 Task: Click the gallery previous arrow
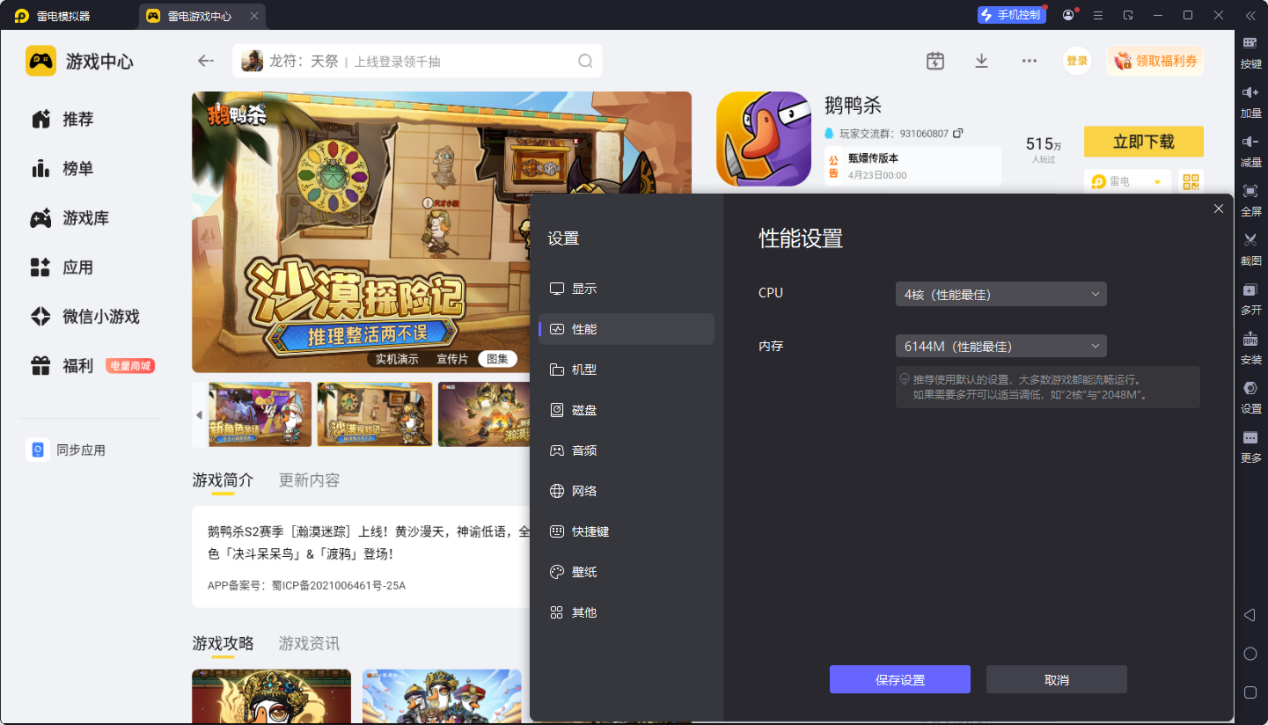coord(198,414)
